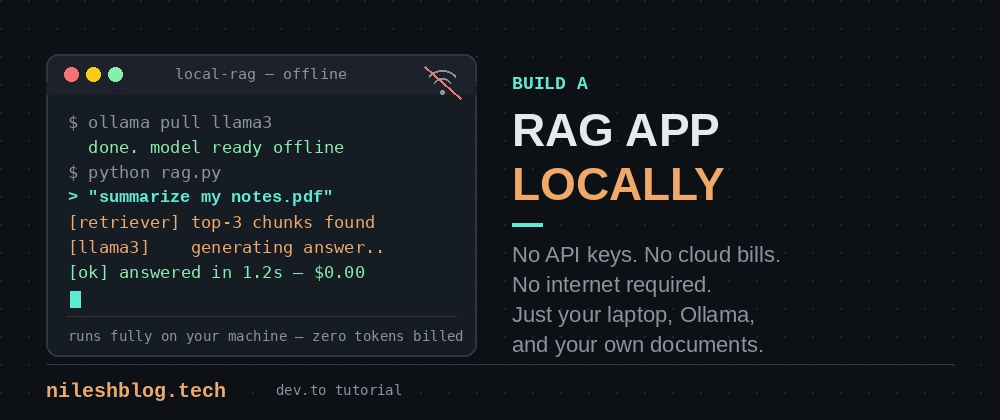1000x420 pixels.
Task: Click the red terminal window dot
Action: [71, 75]
